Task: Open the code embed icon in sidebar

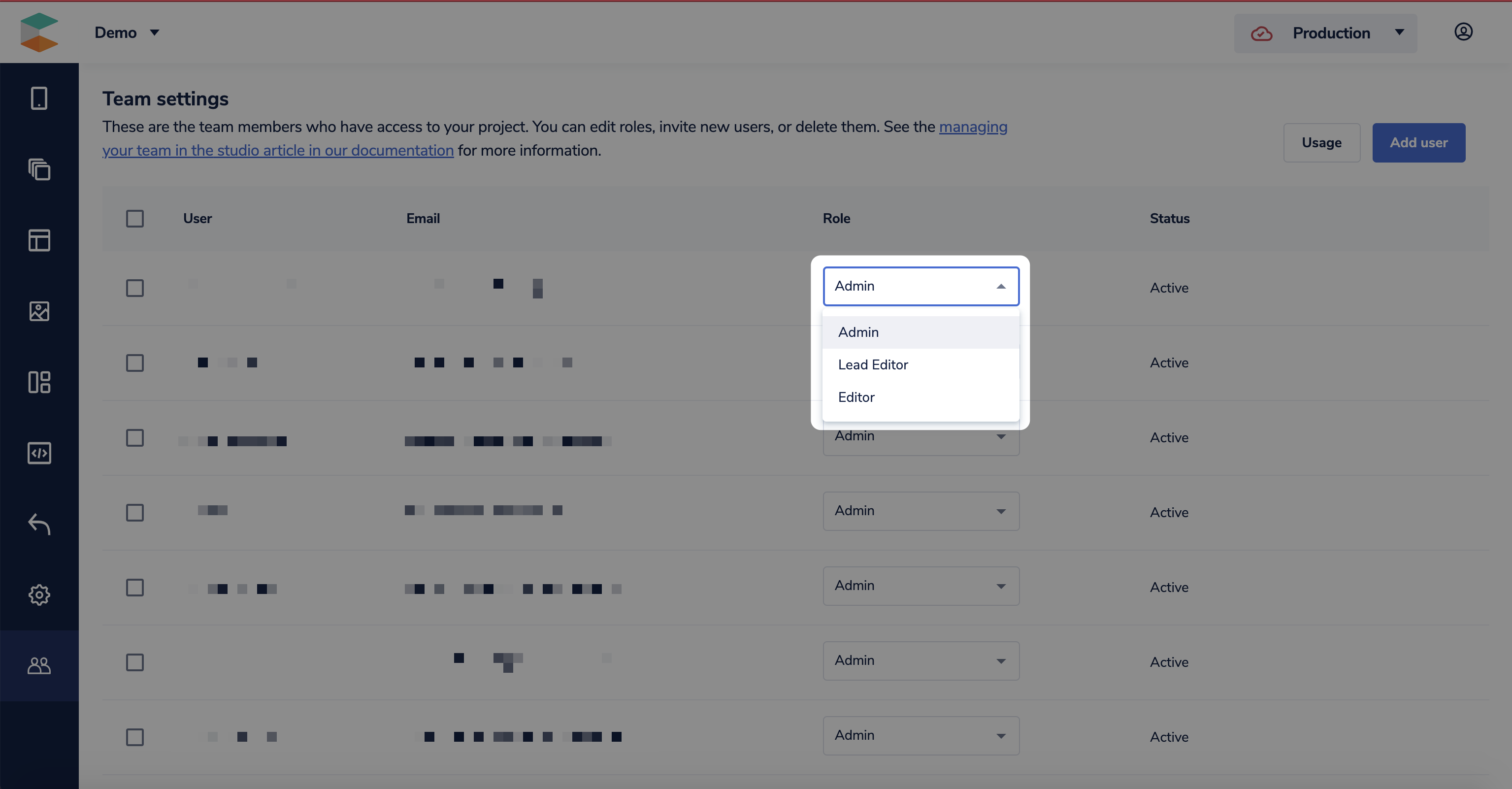Action: [39, 453]
